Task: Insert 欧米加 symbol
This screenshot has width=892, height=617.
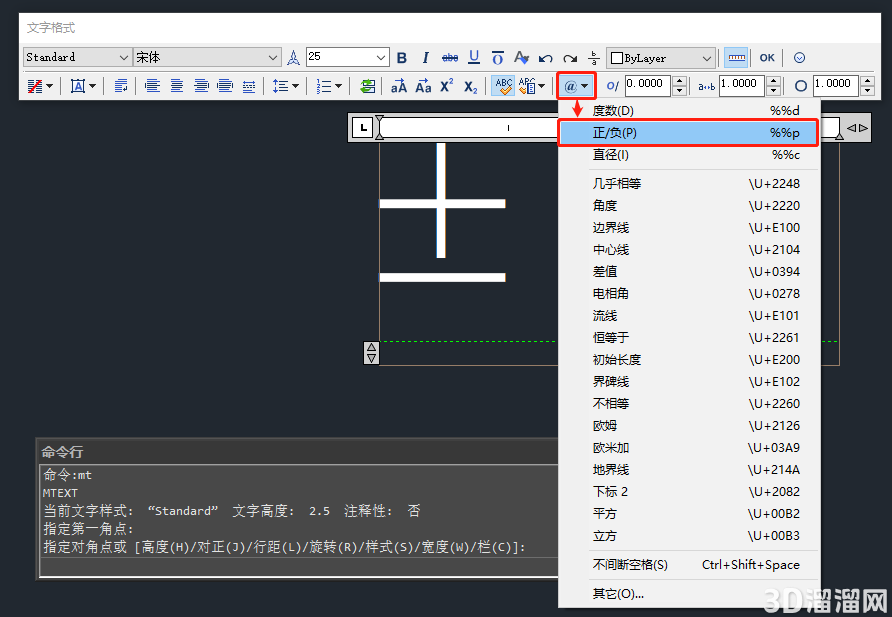Action: click(x=689, y=448)
